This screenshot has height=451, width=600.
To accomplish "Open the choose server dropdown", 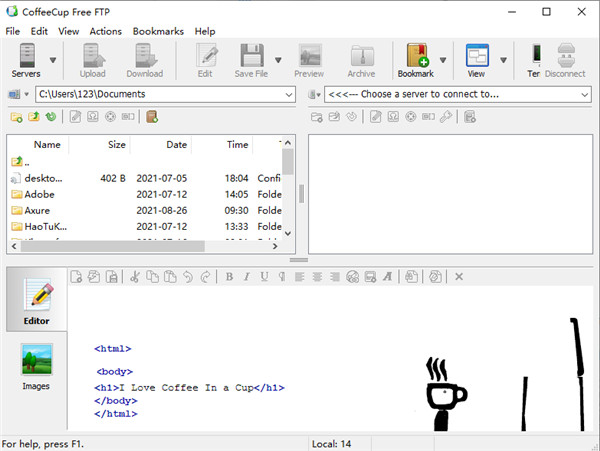I will click(584, 94).
